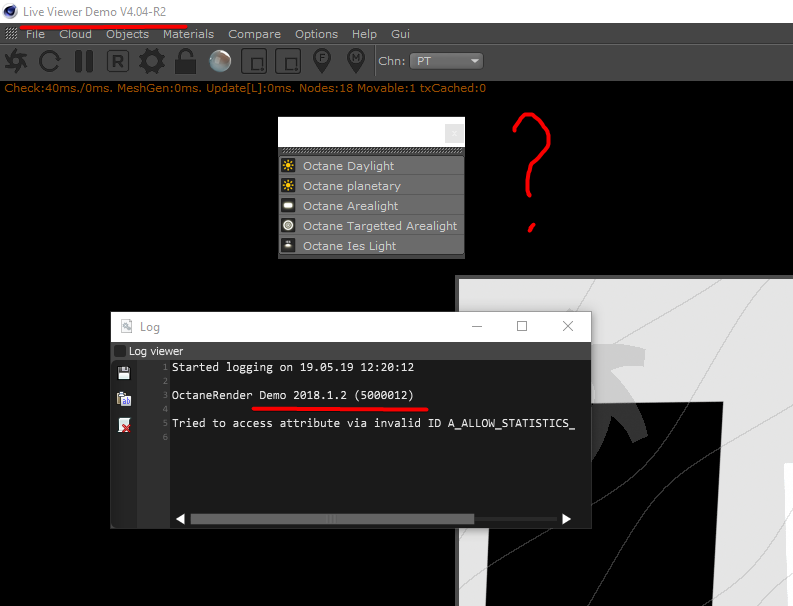Click the Octane Daylight sun icon
This screenshot has width=793, height=606.
(288, 165)
